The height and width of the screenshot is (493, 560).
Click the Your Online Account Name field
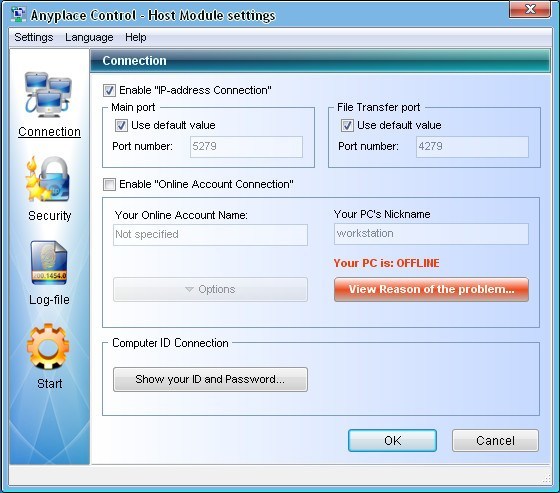pyautogui.click(x=210, y=235)
